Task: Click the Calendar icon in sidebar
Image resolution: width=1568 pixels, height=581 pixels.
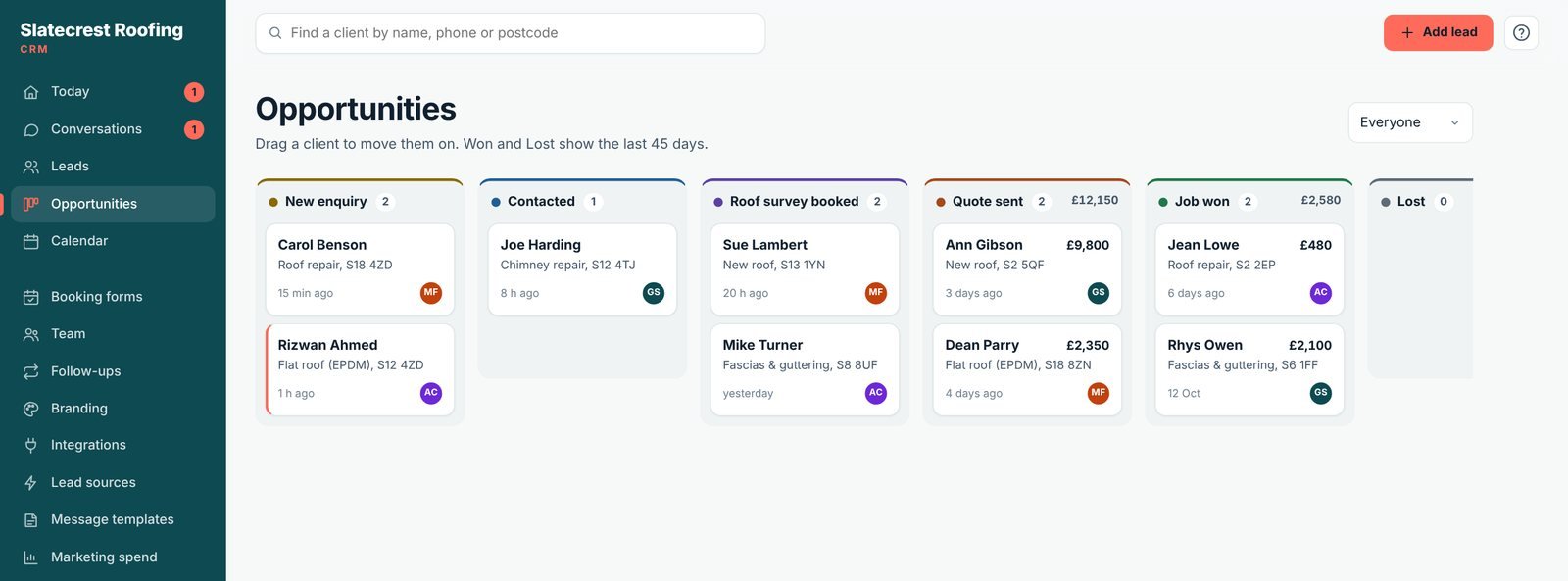Action: [31, 241]
